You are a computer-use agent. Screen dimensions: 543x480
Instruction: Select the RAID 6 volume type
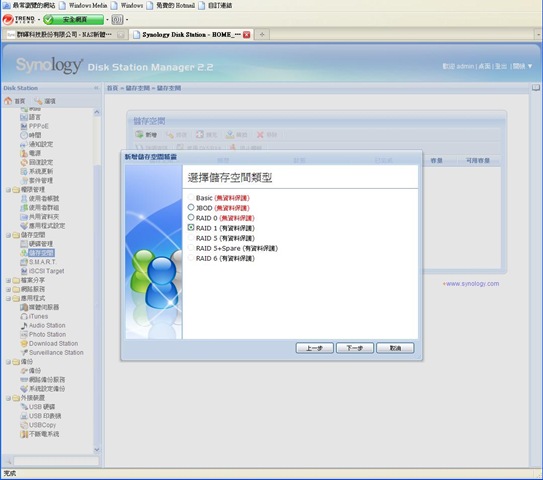coord(191,258)
